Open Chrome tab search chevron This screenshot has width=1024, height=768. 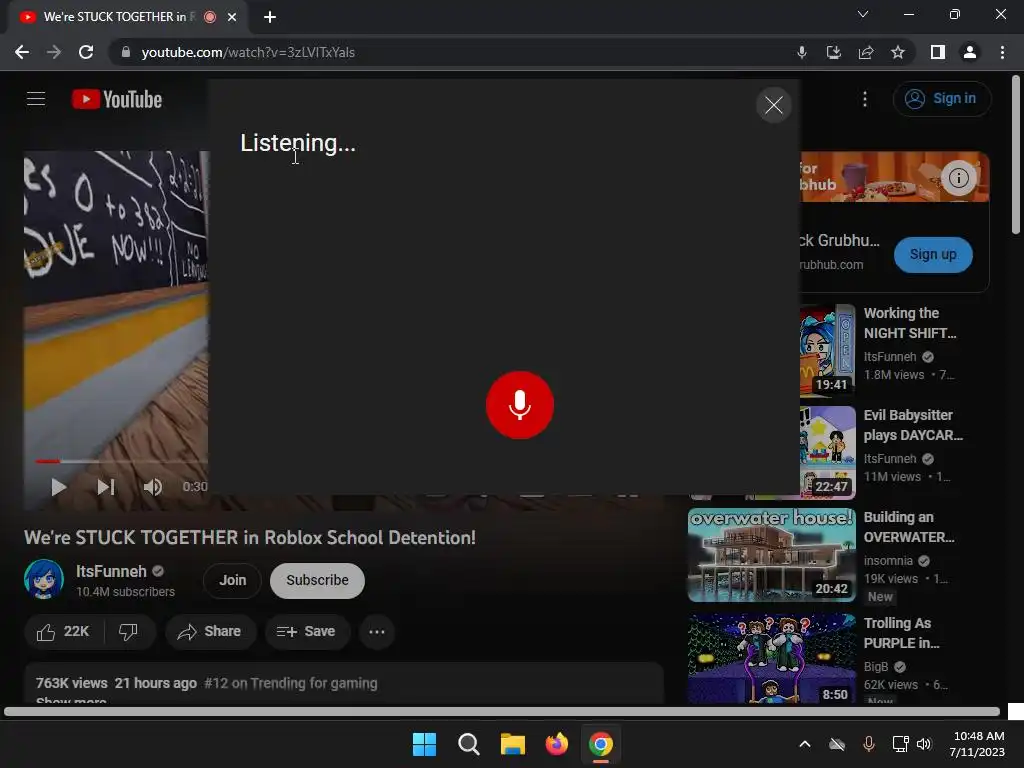click(863, 14)
